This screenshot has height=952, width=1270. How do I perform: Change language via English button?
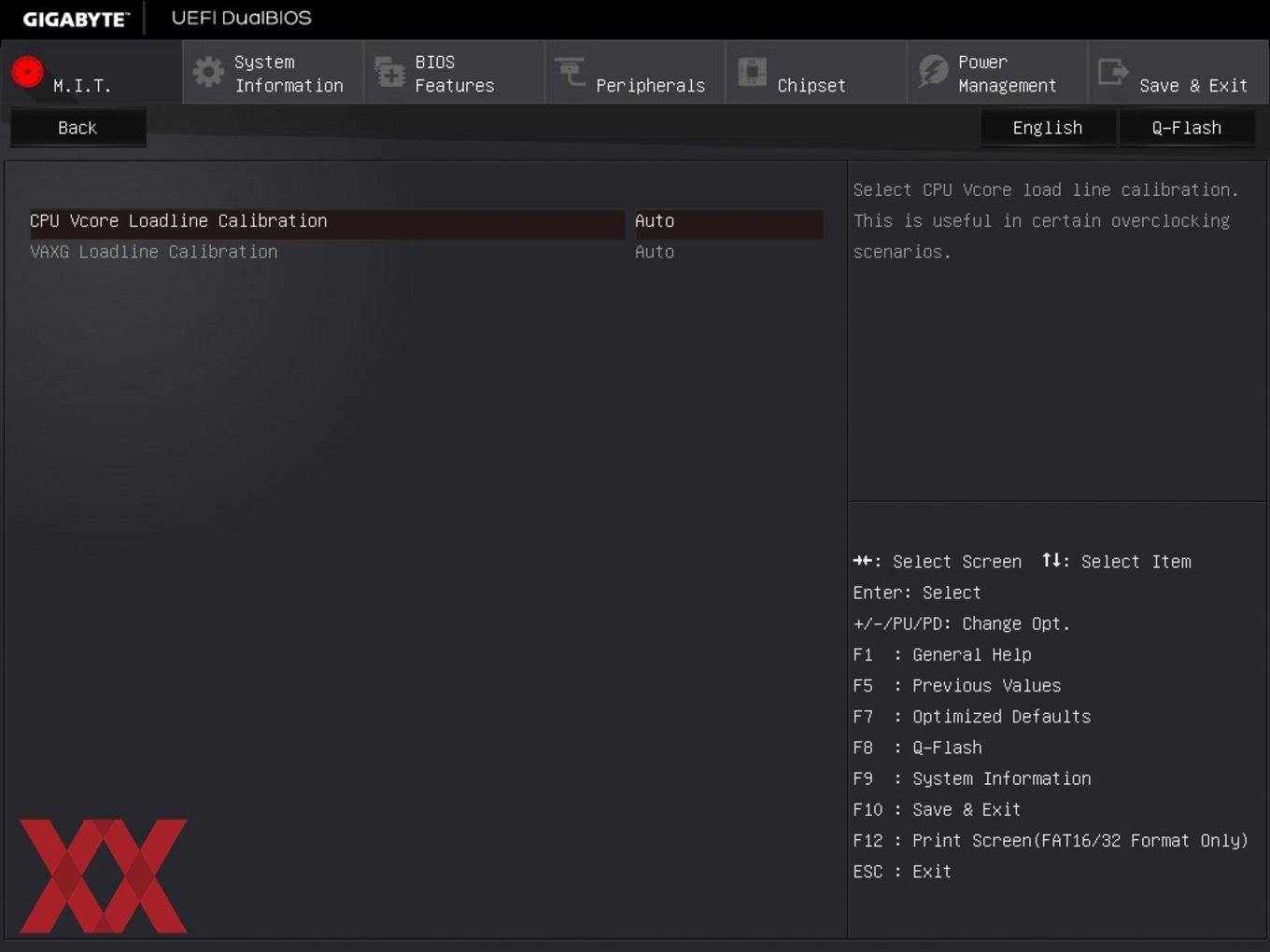coord(1048,128)
